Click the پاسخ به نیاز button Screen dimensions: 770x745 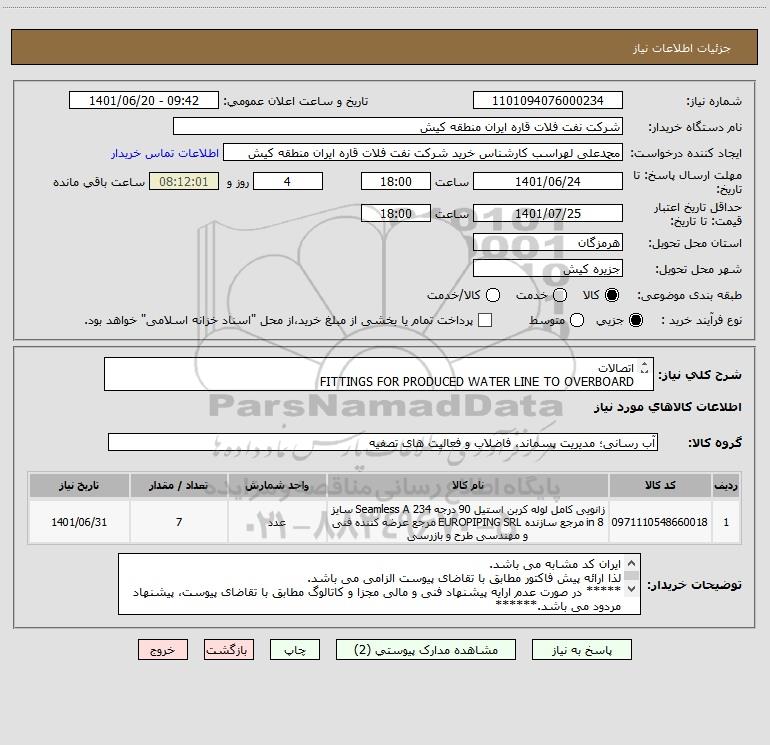tap(581, 650)
